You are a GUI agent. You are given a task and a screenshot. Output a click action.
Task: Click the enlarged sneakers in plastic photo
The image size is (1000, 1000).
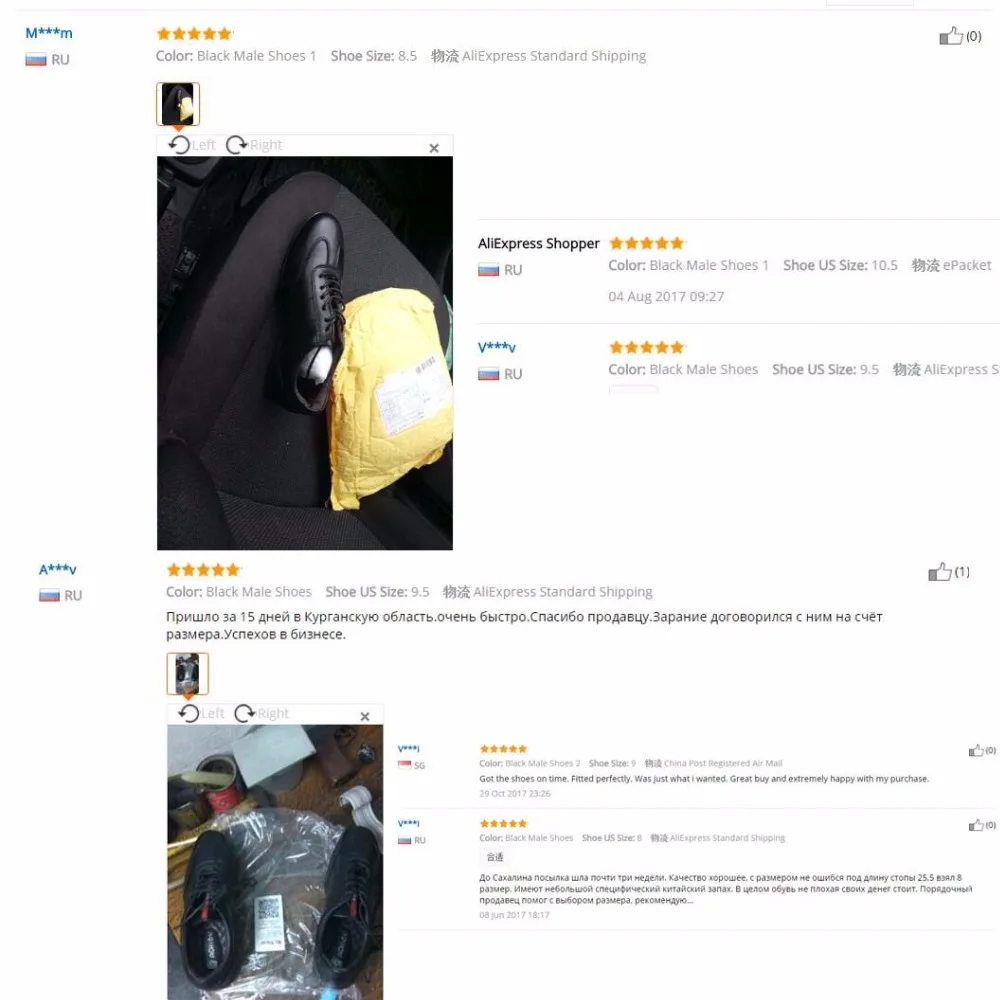click(275, 862)
